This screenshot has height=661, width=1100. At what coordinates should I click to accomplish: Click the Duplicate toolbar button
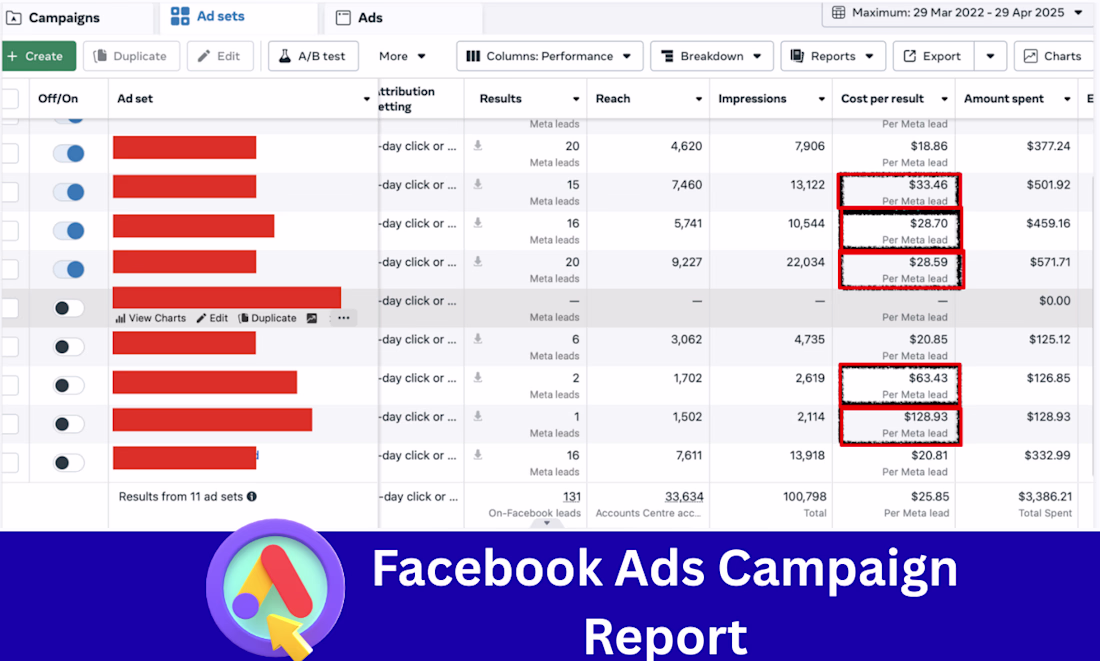[131, 56]
